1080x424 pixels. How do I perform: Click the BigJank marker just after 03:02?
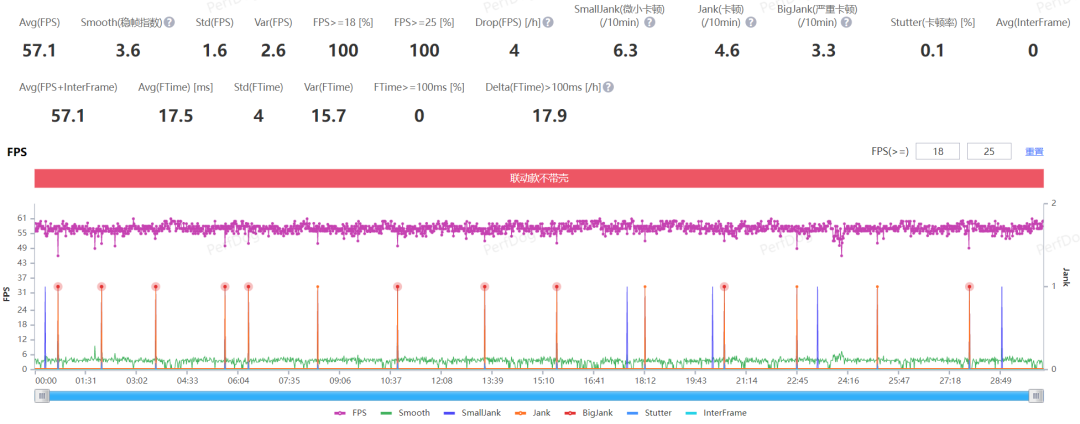[x=156, y=286]
